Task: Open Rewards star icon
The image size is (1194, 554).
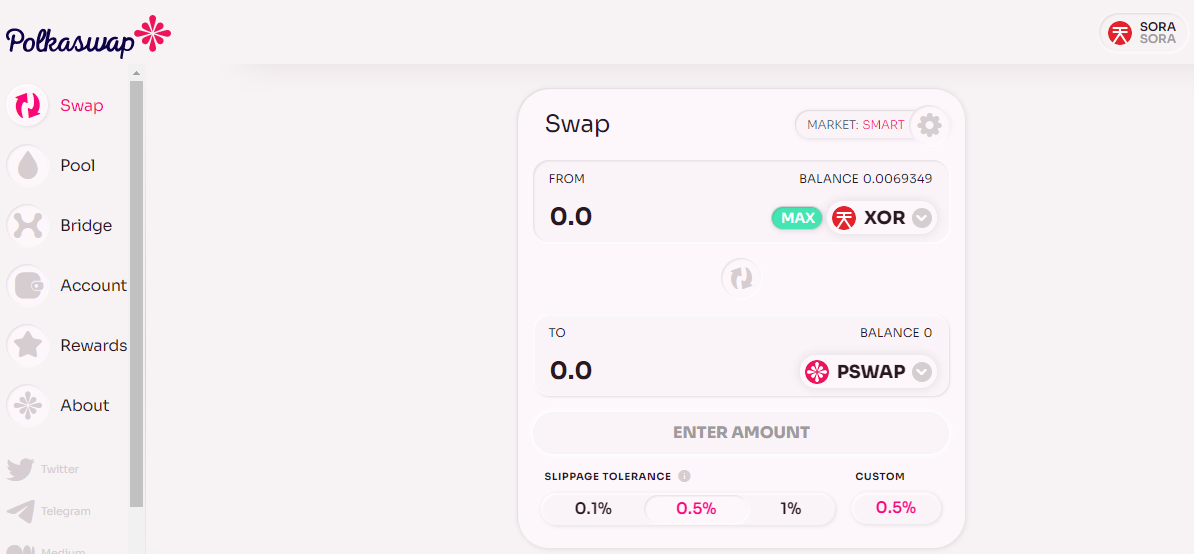Action: tap(28, 345)
